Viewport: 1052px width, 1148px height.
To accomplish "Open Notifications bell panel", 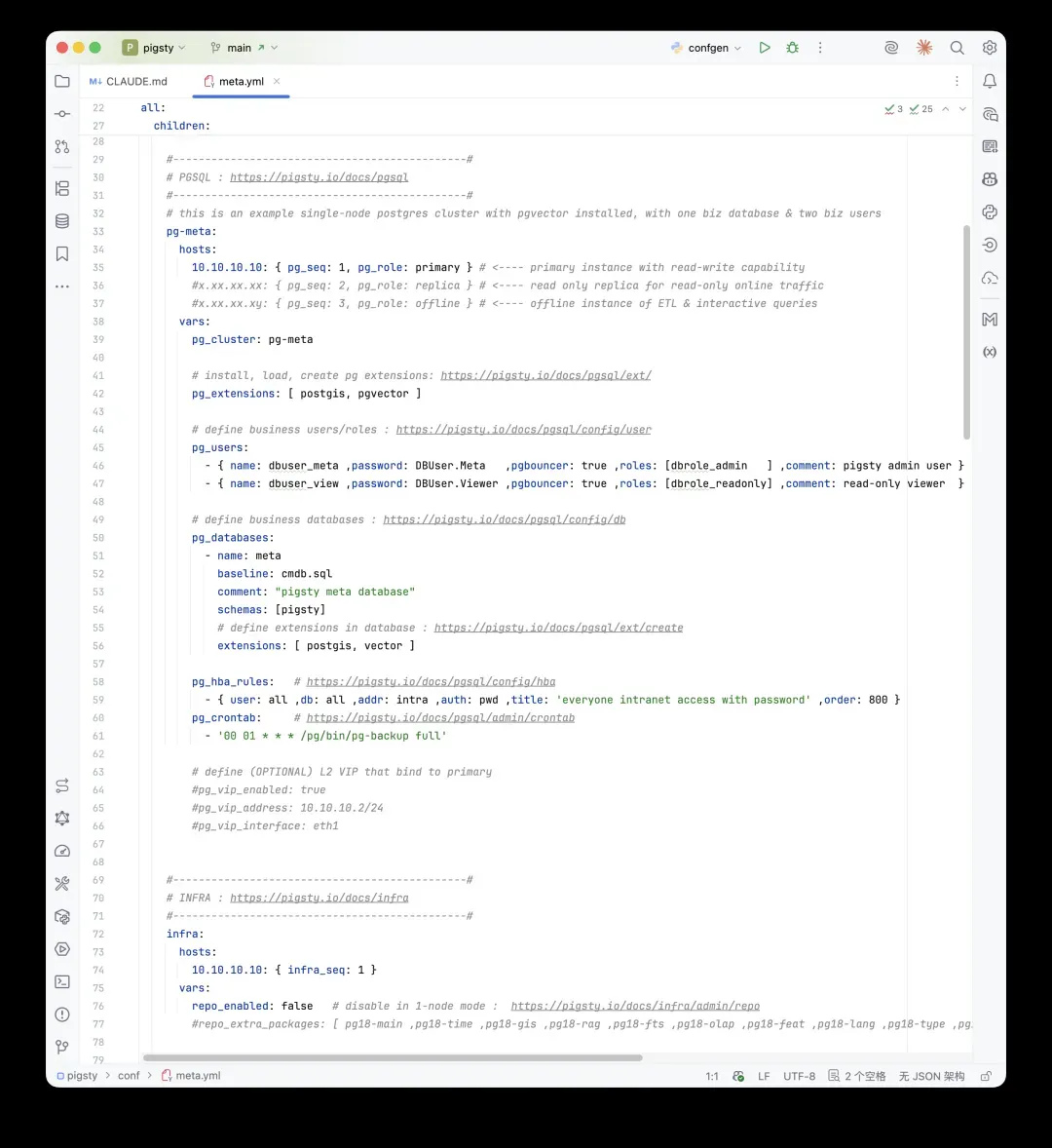I will pyautogui.click(x=990, y=81).
